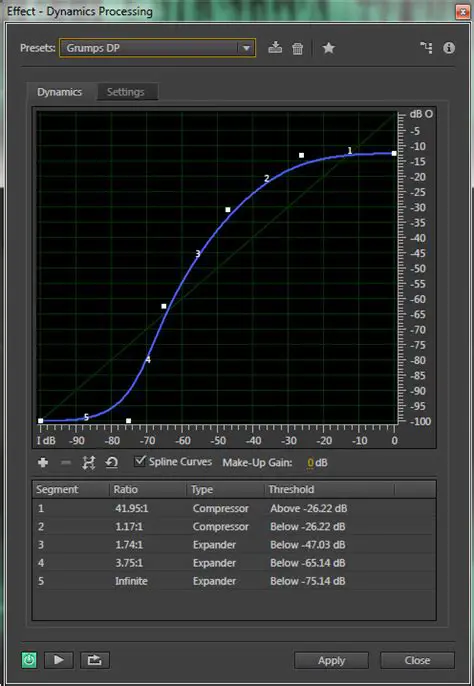Close the window using title bar X
474x686 pixels.
[463, 11]
